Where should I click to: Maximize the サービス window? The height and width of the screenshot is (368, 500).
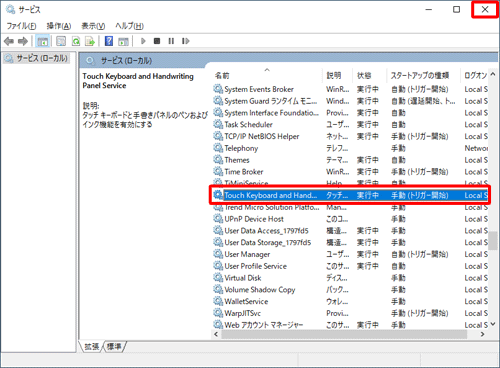pyautogui.click(x=456, y=10)
